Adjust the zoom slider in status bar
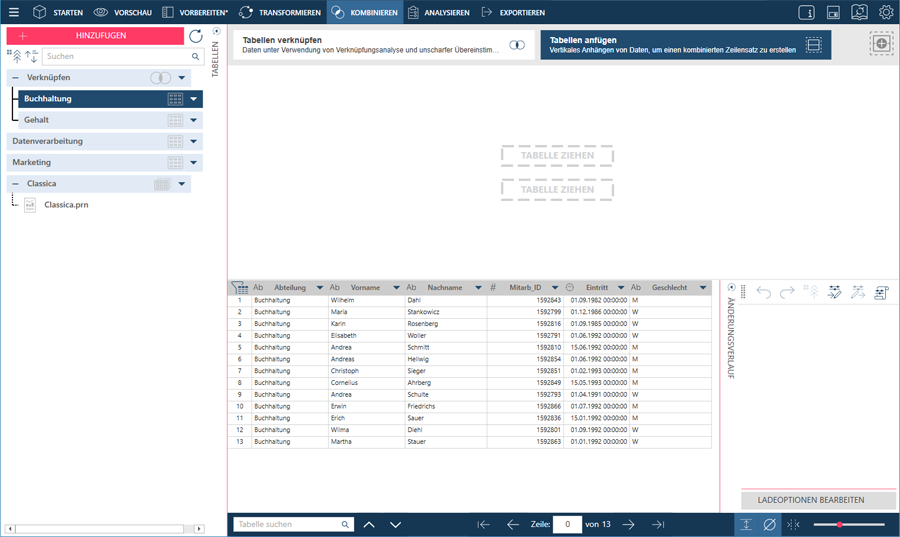Screen dimensions: 900x537 click(x=849, y=524)
